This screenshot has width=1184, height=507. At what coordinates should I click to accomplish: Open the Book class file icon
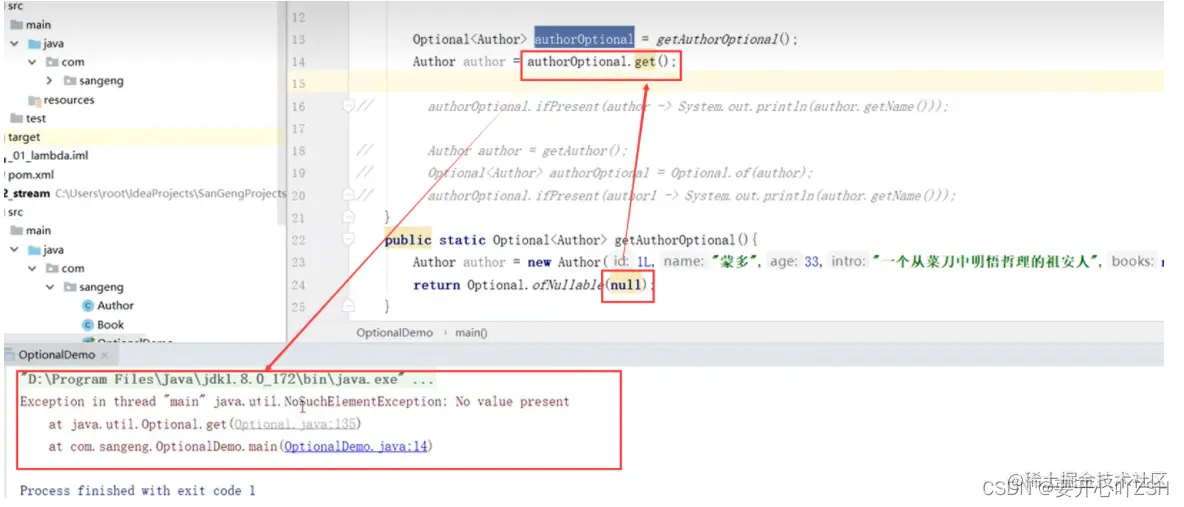tap(88, 325)
